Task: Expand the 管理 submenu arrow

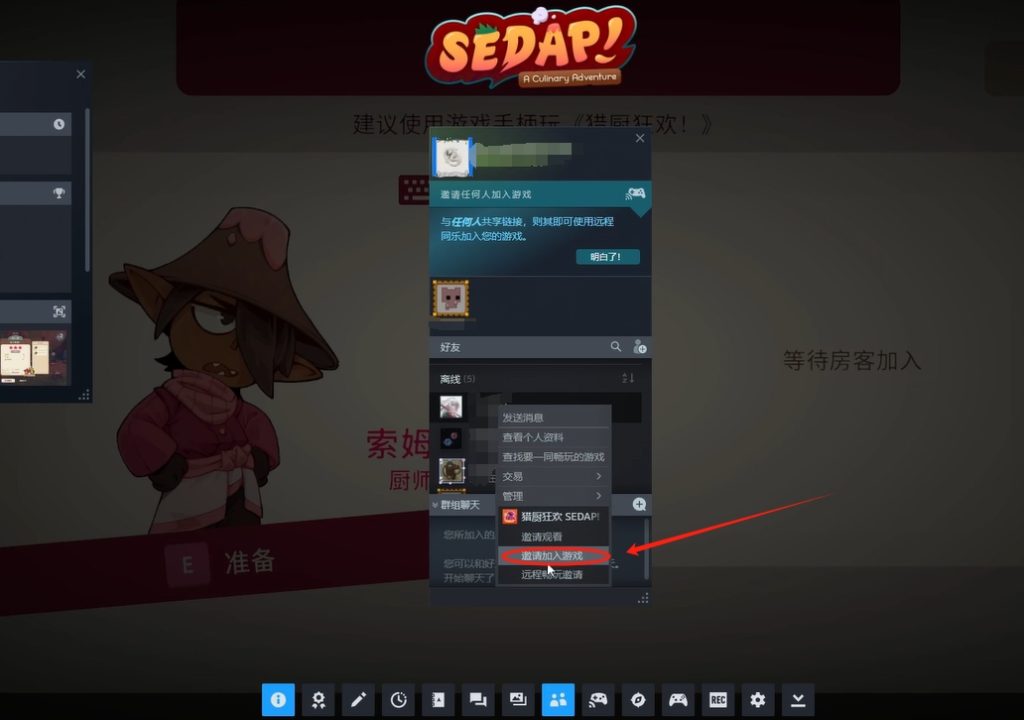Action: (598, 495)
